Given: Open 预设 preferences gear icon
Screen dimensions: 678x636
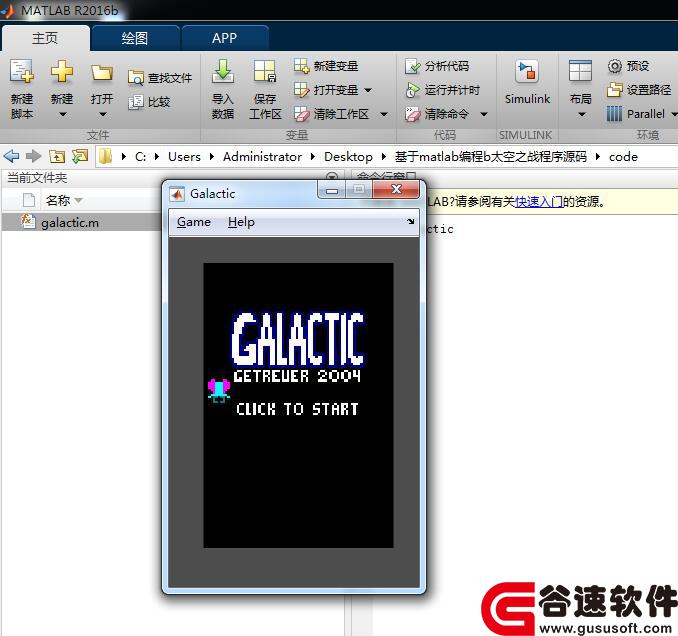Looking at the screenshot, I should pyautogui.click(x=614, y=66).
